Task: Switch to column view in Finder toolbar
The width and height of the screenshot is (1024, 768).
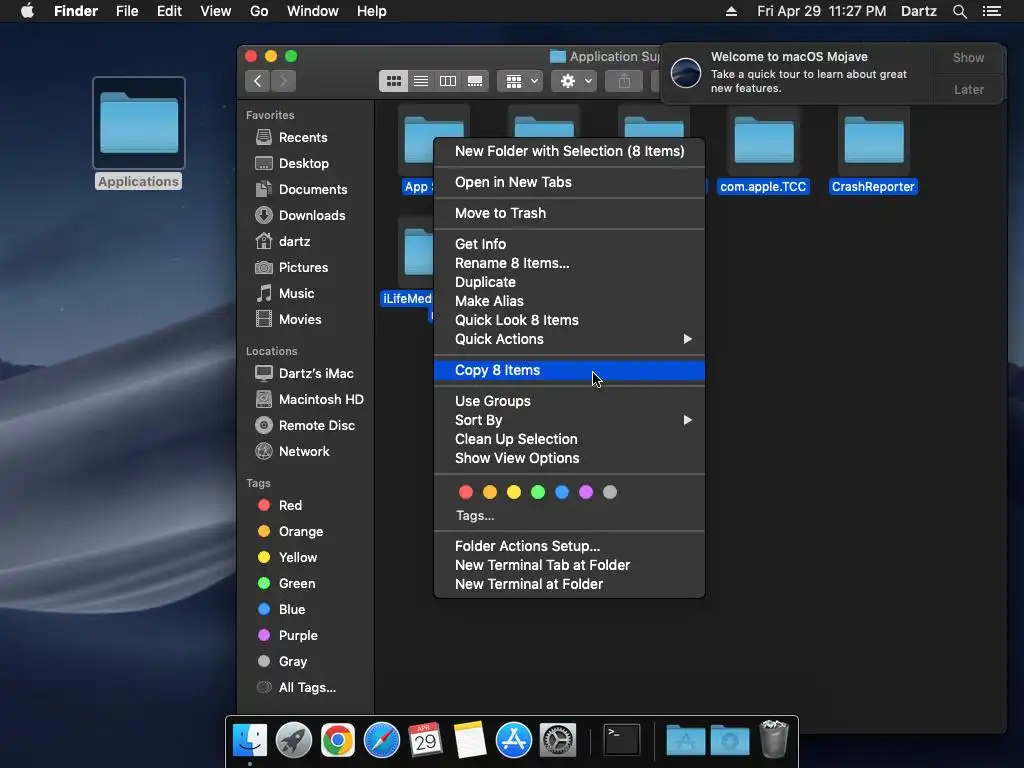Action: [448, 81]
